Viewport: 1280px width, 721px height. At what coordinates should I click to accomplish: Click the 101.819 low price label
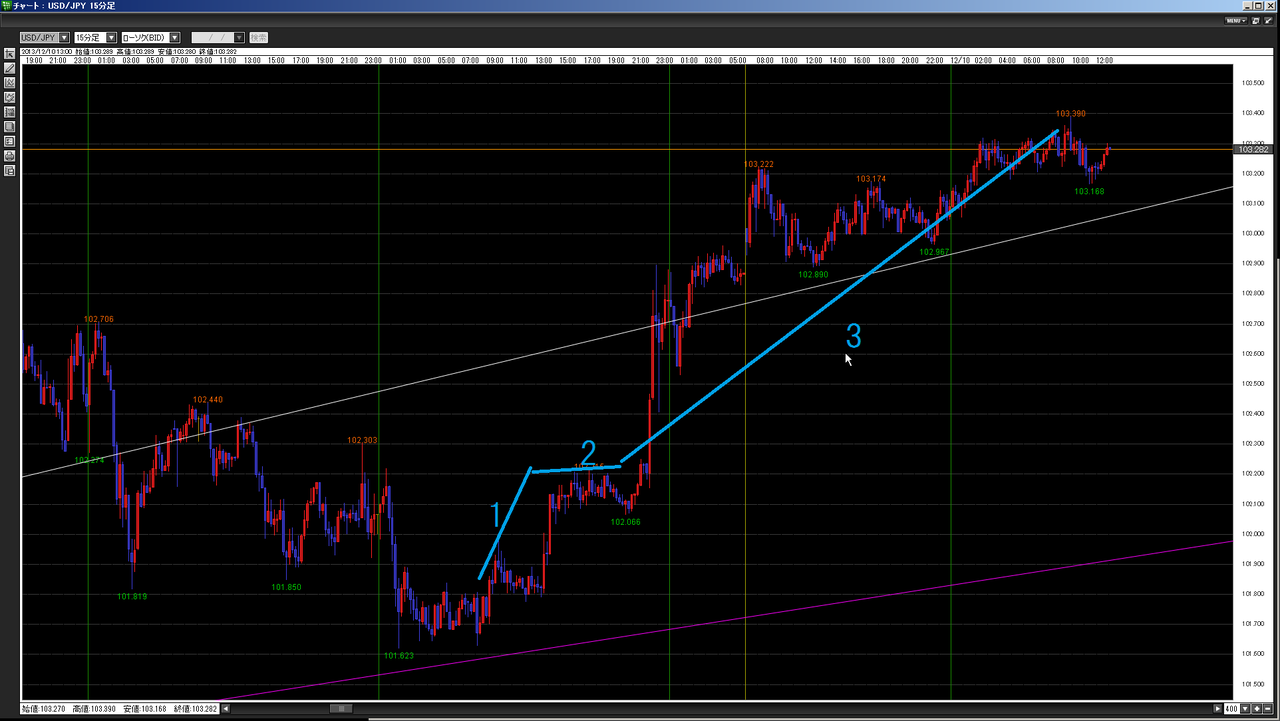coord(132,596)
